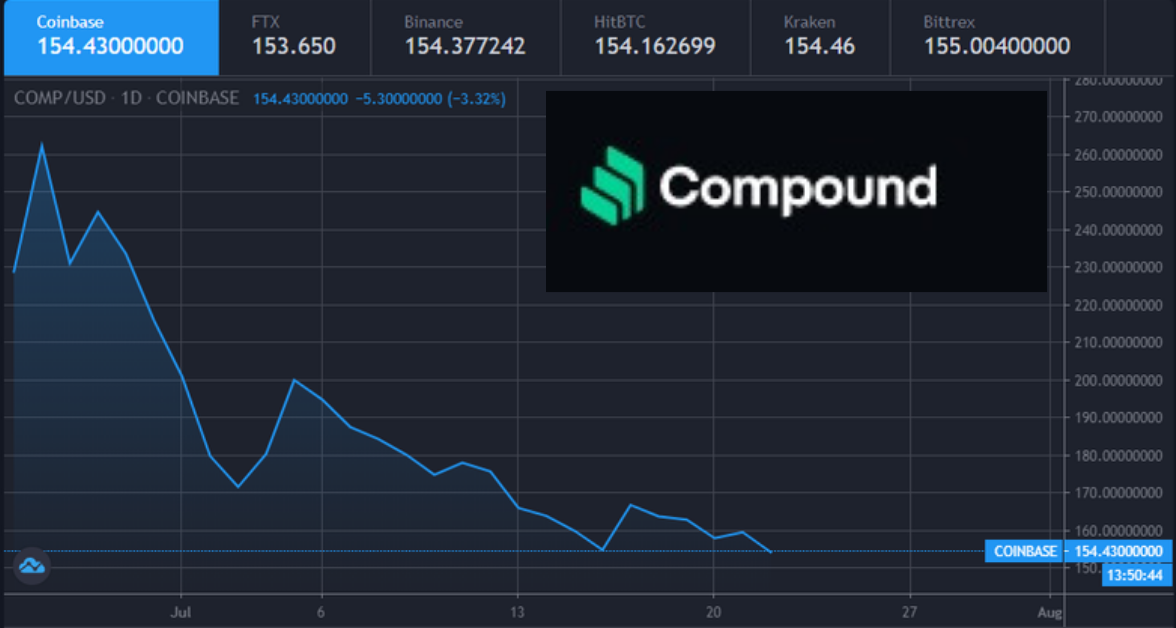Open the COMP/USD symbol selector

58,98
